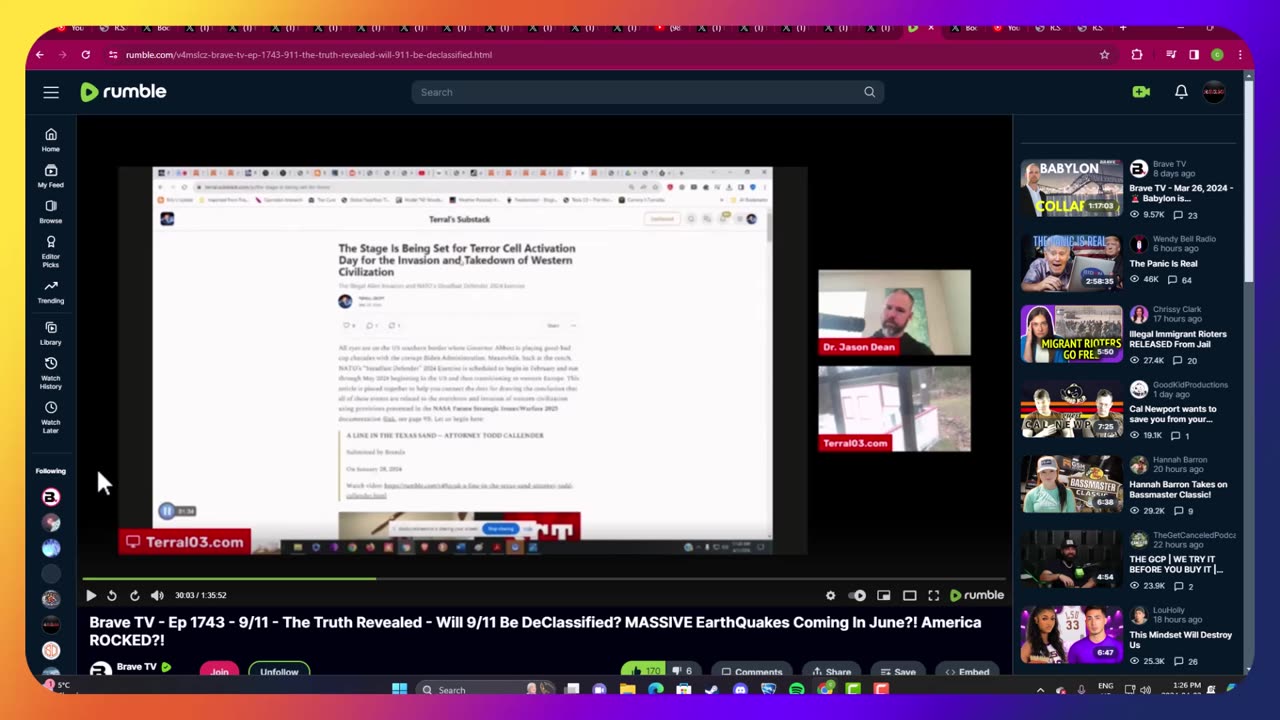Reload the page in Chrome
This screenshot has width=1280, height=720.
pos(85,55)
